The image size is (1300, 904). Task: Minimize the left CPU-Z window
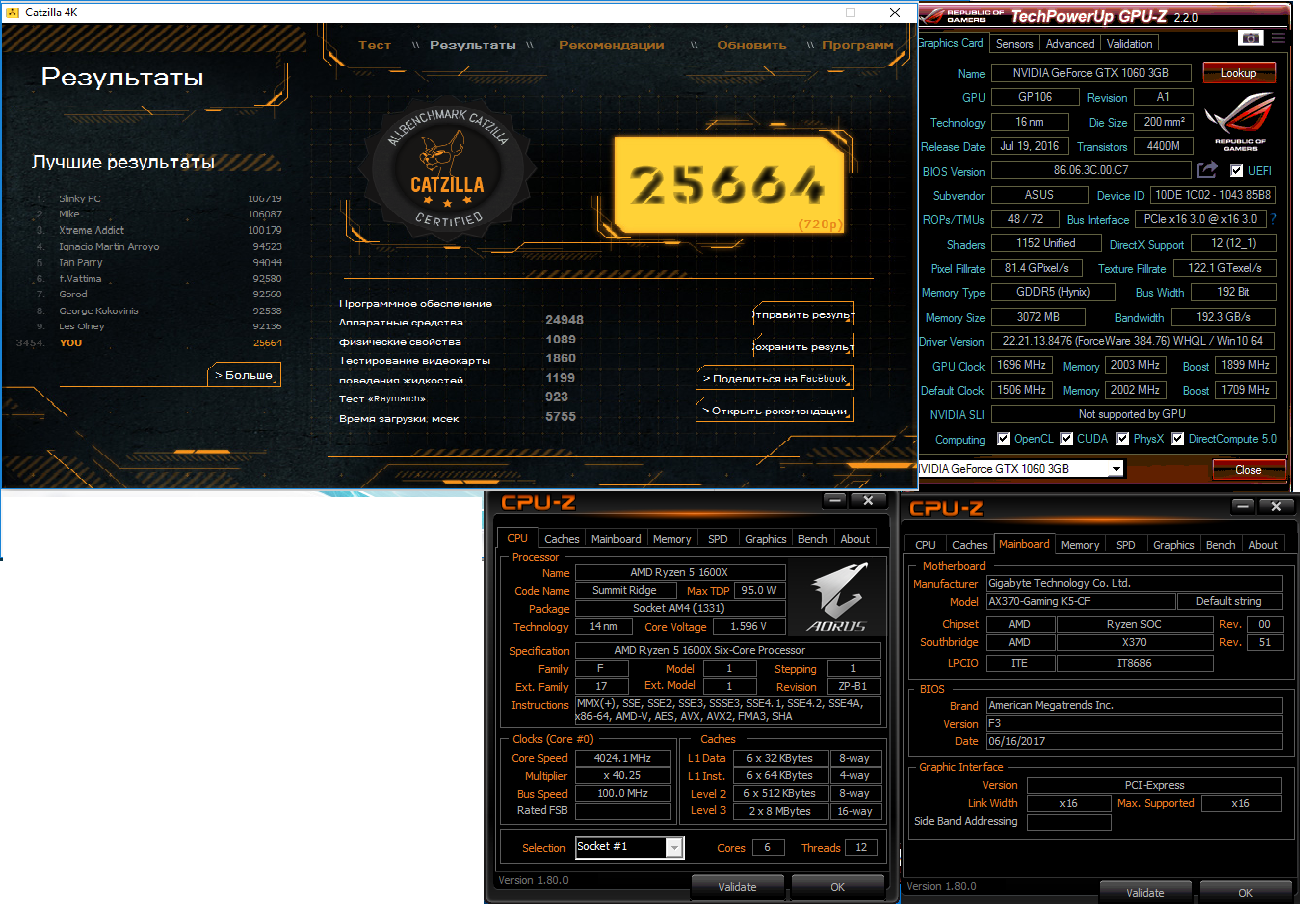point(836,500)
